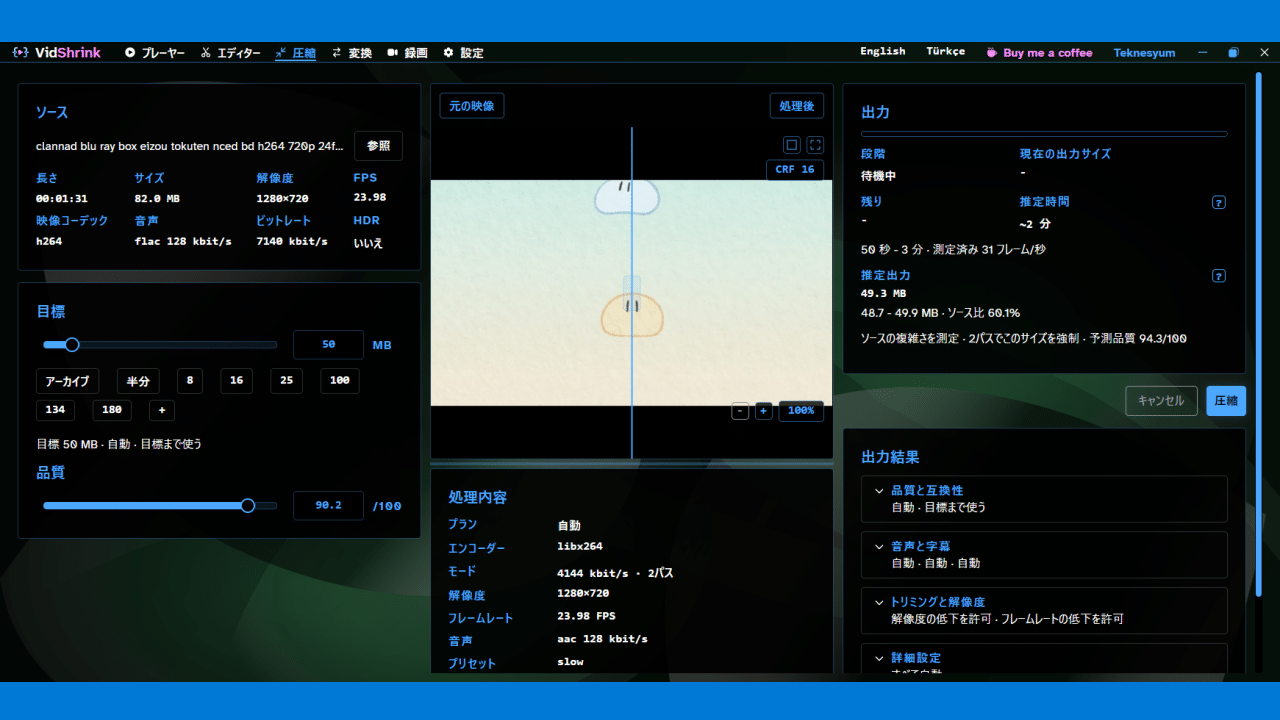This screenshot has width=1280, height=720.
Task: Choose the 180 MB target preset
Action: coord(112,410)
